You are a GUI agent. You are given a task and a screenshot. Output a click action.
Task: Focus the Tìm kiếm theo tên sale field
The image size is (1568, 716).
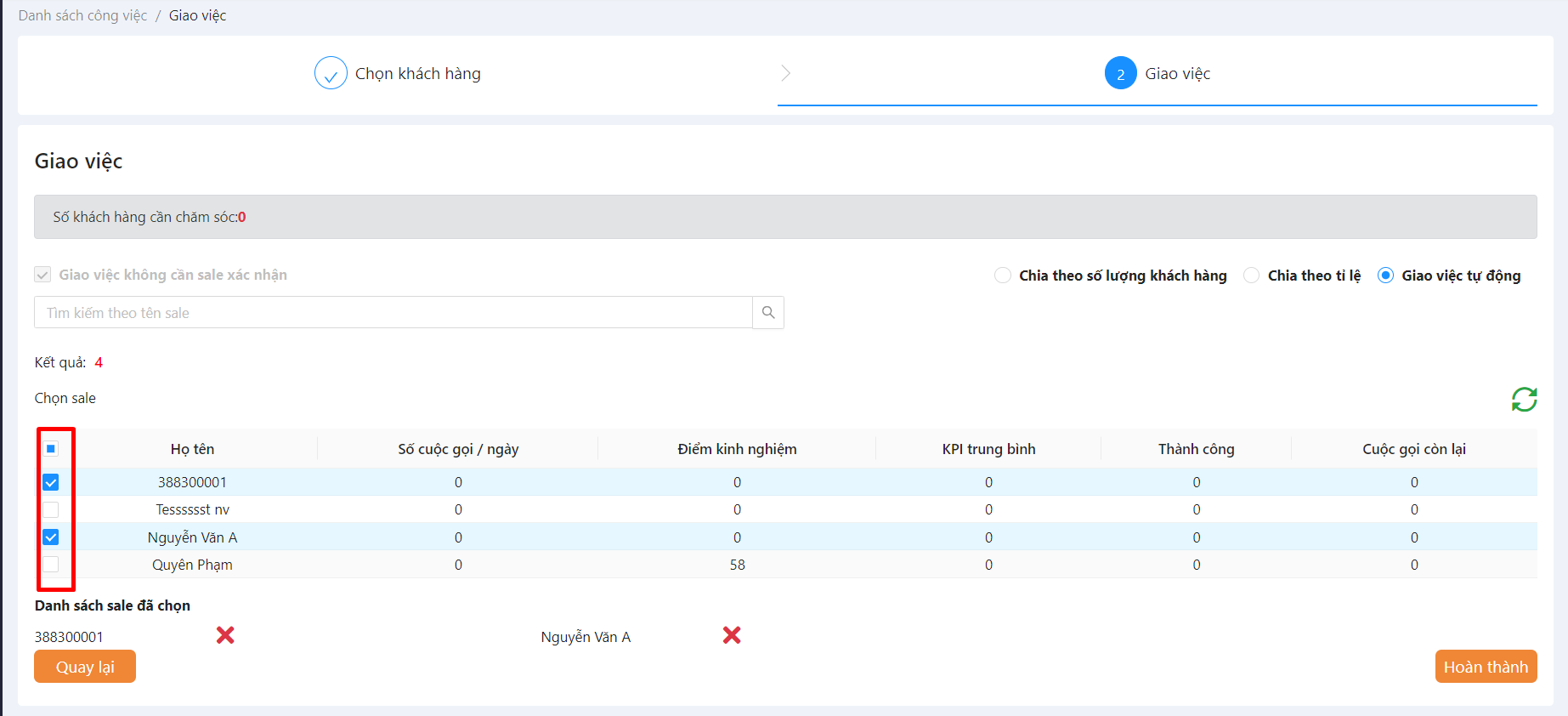pos(393,313)
